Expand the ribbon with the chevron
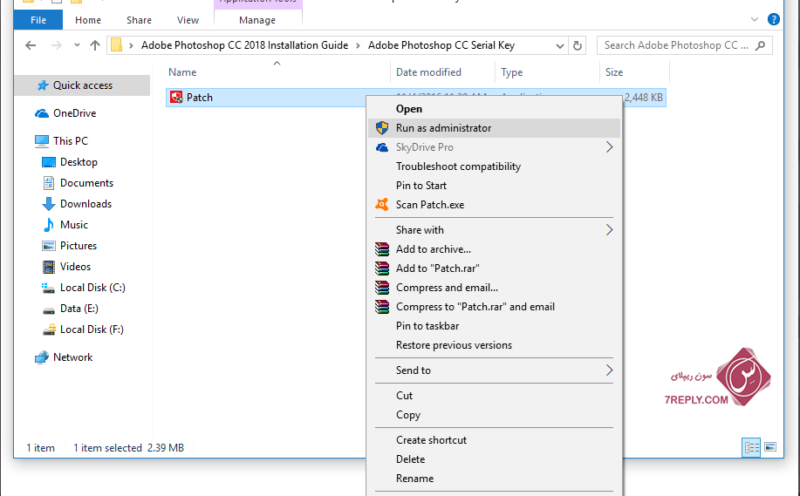 tap(754, 19)
